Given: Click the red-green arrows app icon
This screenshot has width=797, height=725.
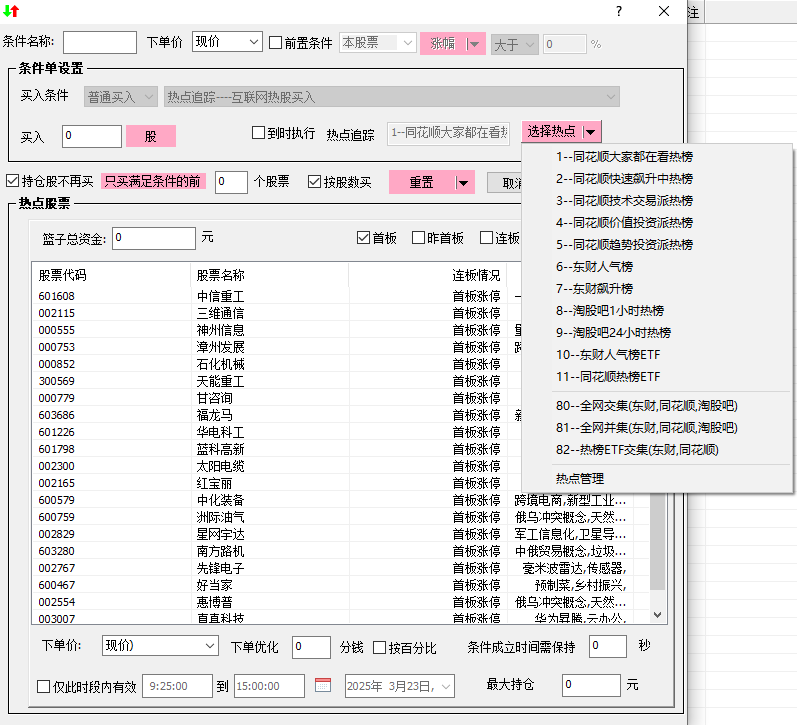Looking at the screenshot, I should (12, 12).
